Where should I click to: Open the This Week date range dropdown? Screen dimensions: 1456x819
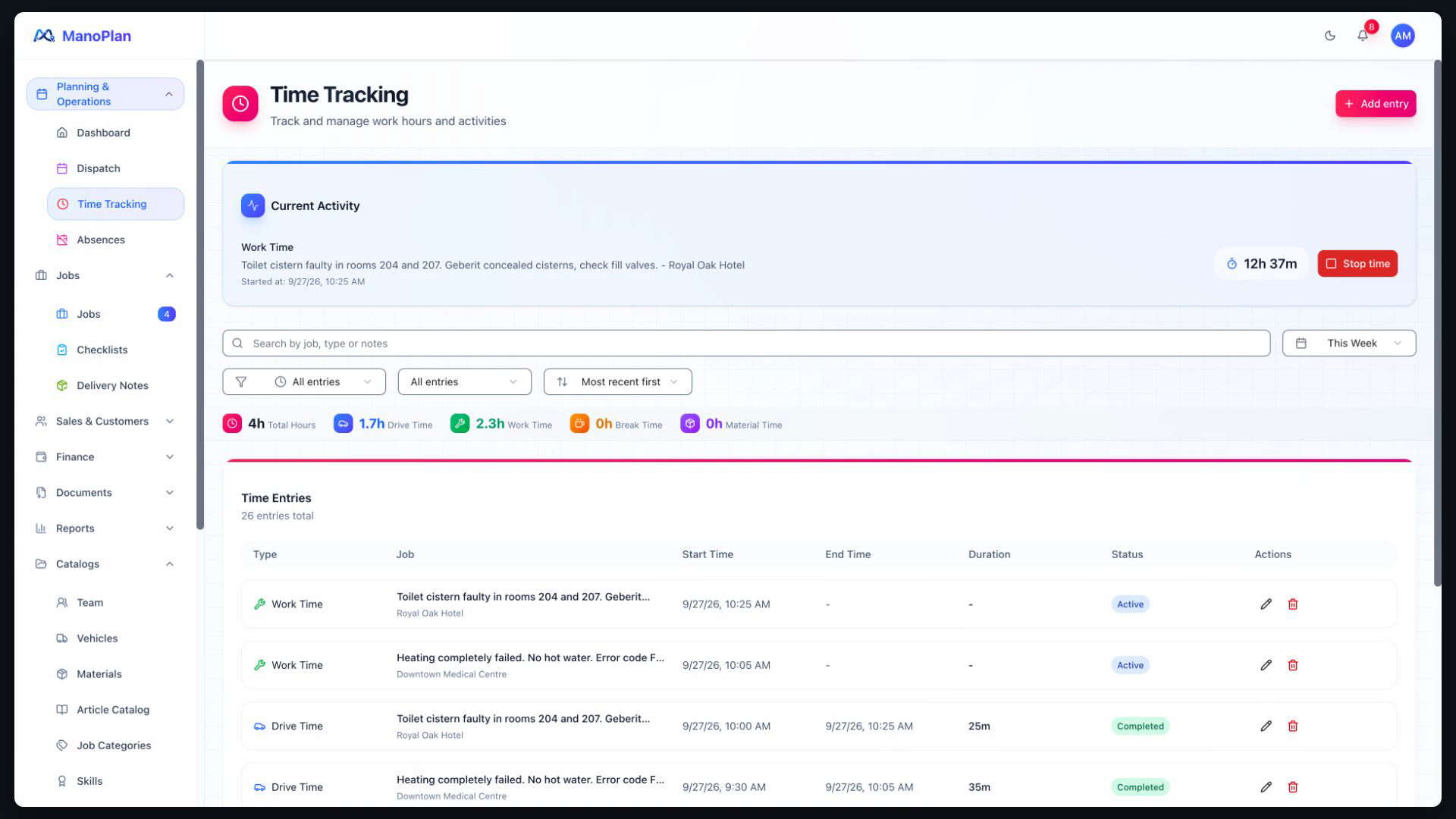click(1349, 344)
